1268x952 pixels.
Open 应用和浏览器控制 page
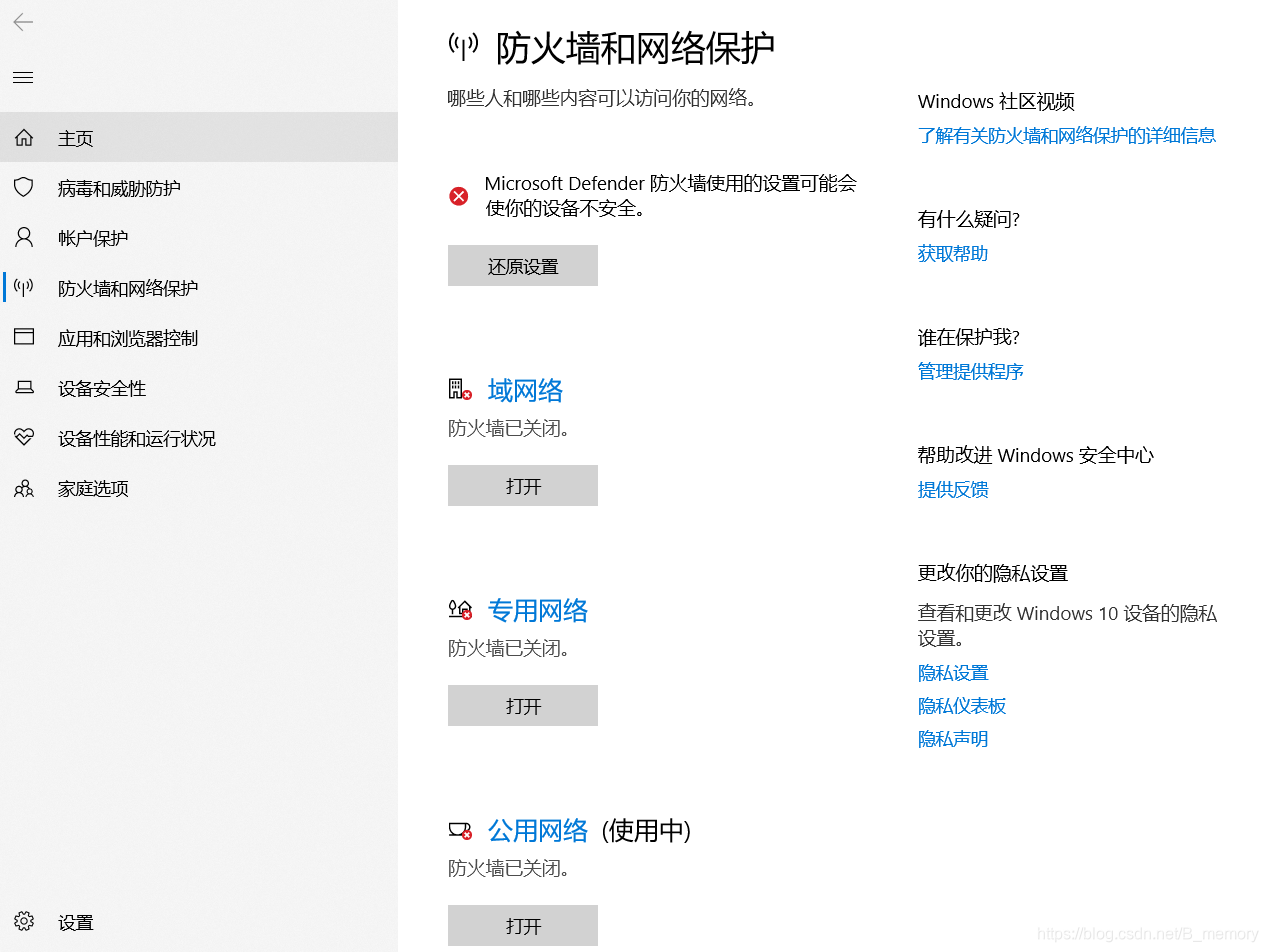click(199, 337)
